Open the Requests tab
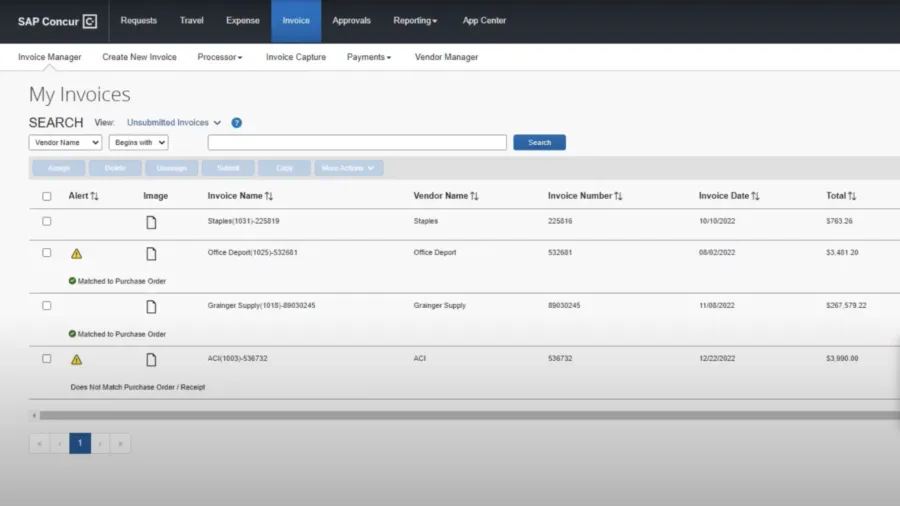 tap(138, 21)
